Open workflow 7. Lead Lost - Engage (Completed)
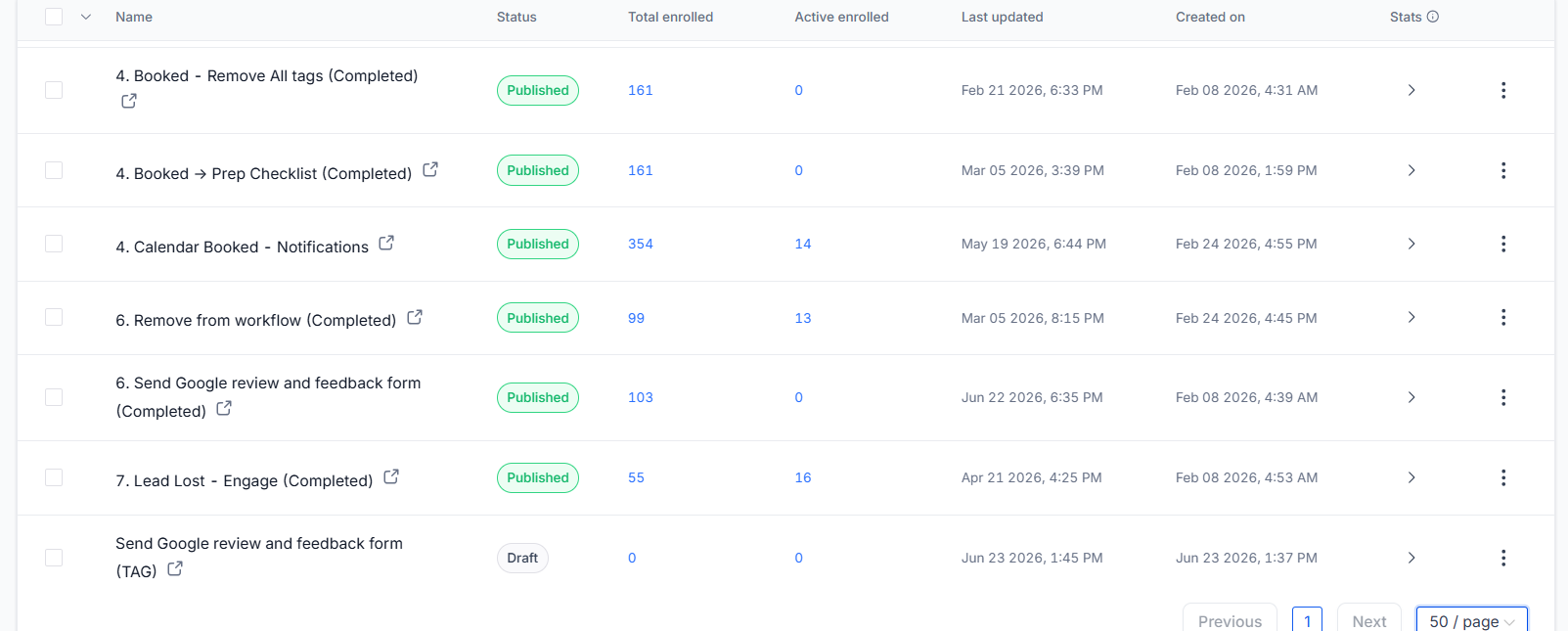Image resolution: width=1568 pixels, height=631 pixels. [x=244, y=480]
